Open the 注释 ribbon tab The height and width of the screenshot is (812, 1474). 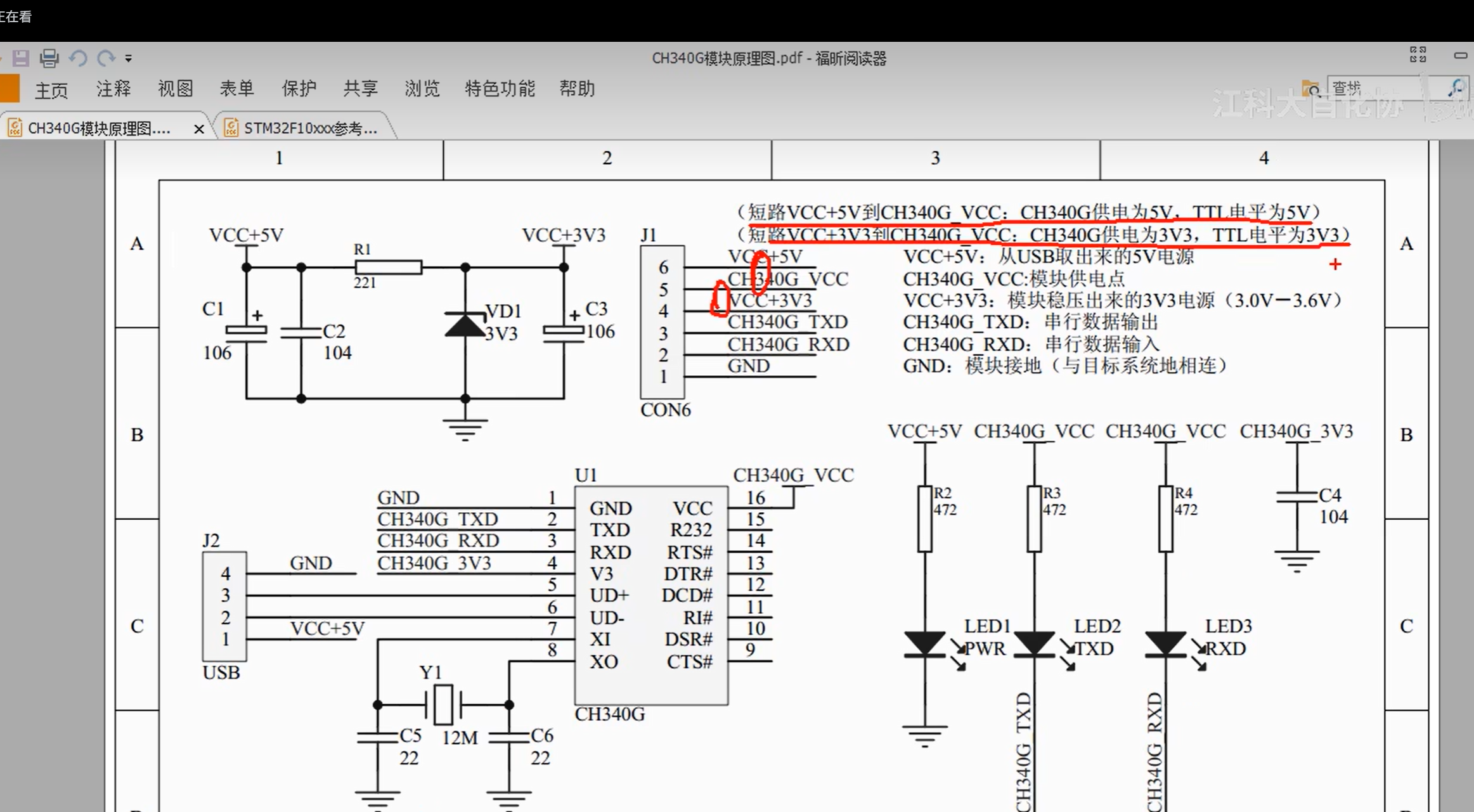[x=113, y=89]
